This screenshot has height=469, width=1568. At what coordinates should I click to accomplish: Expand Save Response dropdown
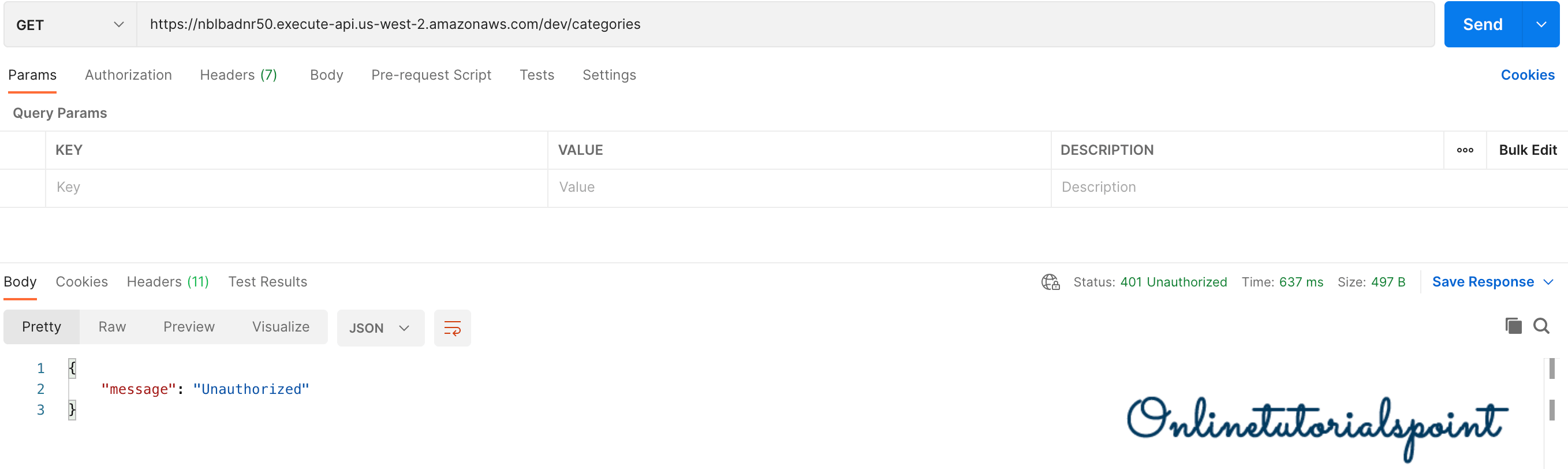[1548, 282]
